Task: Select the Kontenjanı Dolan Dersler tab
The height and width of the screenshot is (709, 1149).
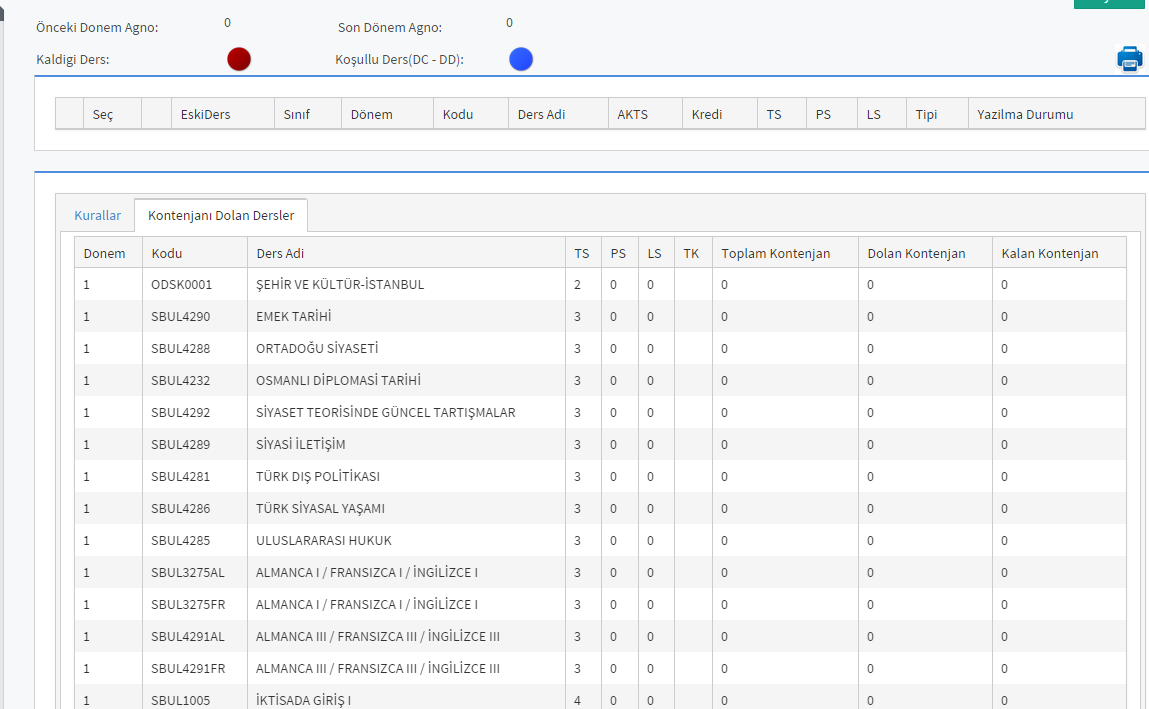Action: pyautogui.click(x=221, y=215)
